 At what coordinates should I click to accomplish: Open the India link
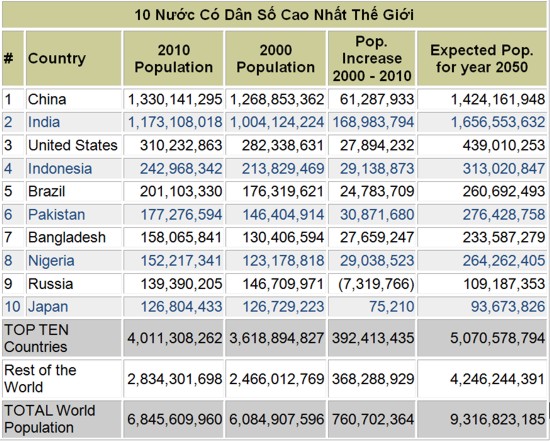pos(44,122)
